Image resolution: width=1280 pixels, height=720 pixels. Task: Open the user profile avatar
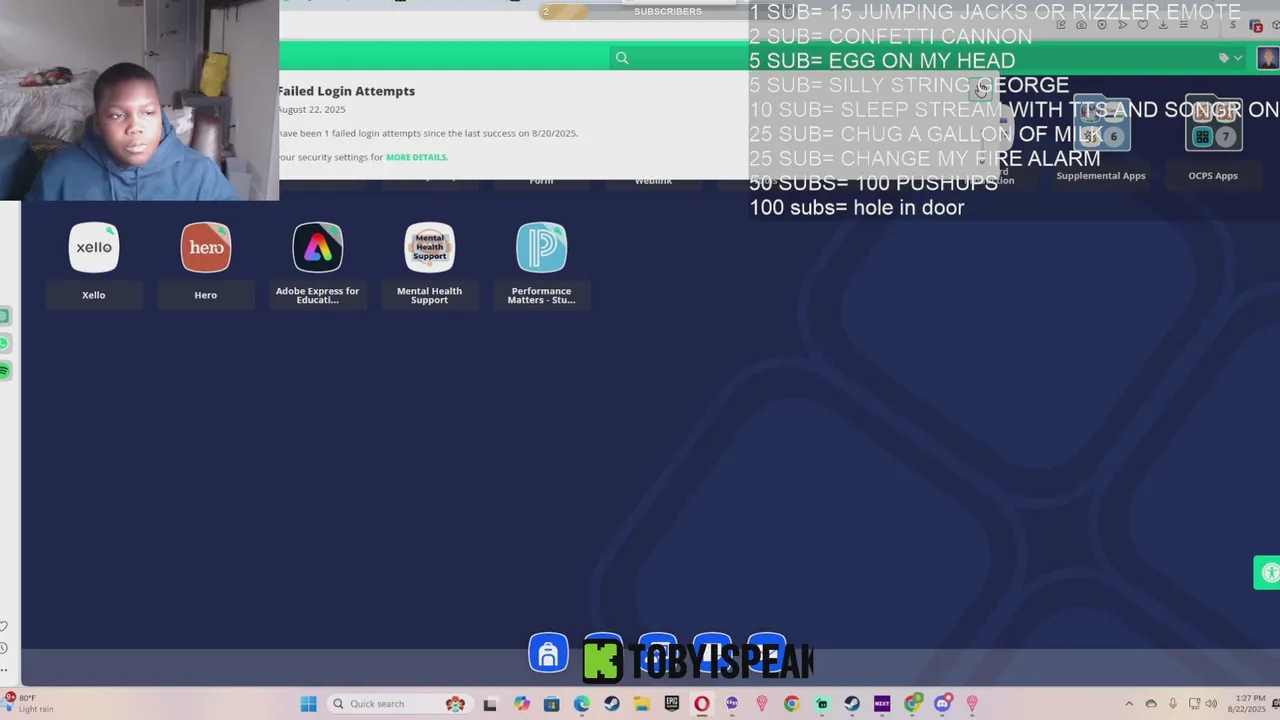click(x=1268, y=58)
